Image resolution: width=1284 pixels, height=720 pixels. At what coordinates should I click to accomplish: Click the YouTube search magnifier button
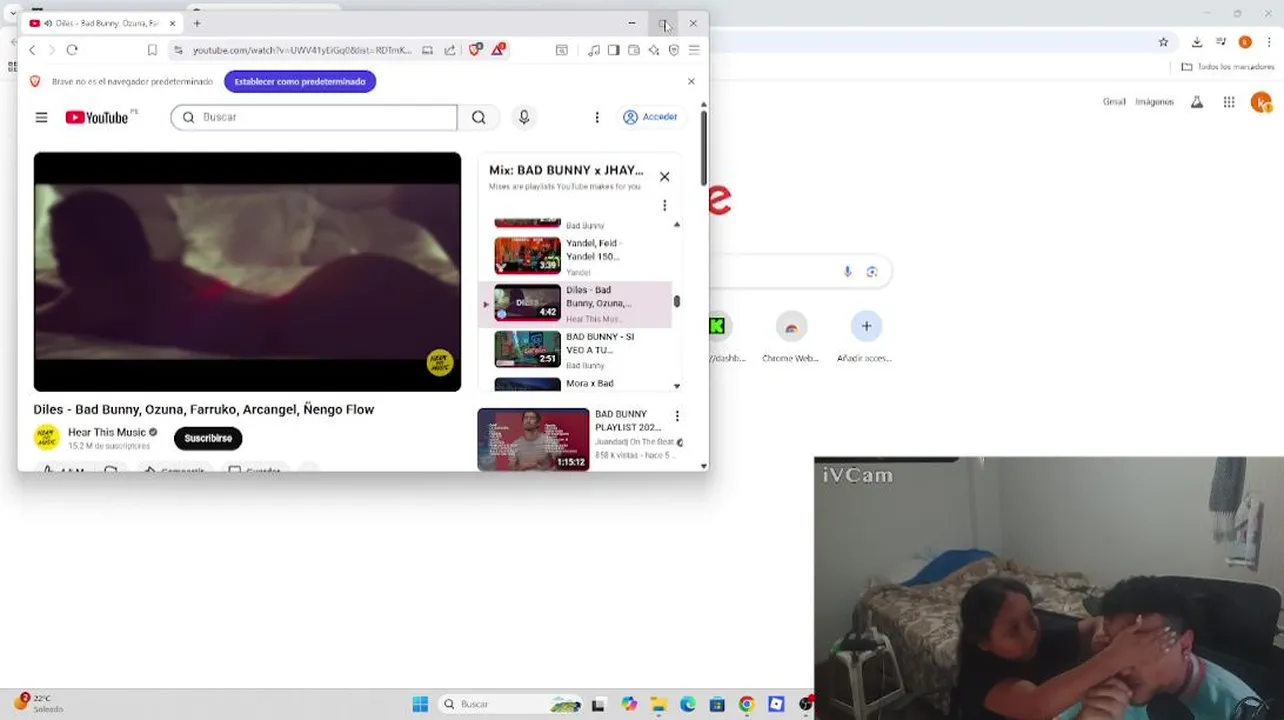pos(478,117)
